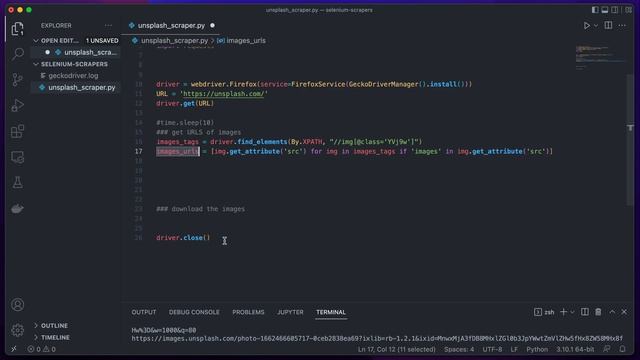Open the Source Control view
Viewport: 640px width, 360px height.
(x=18, y=80)
